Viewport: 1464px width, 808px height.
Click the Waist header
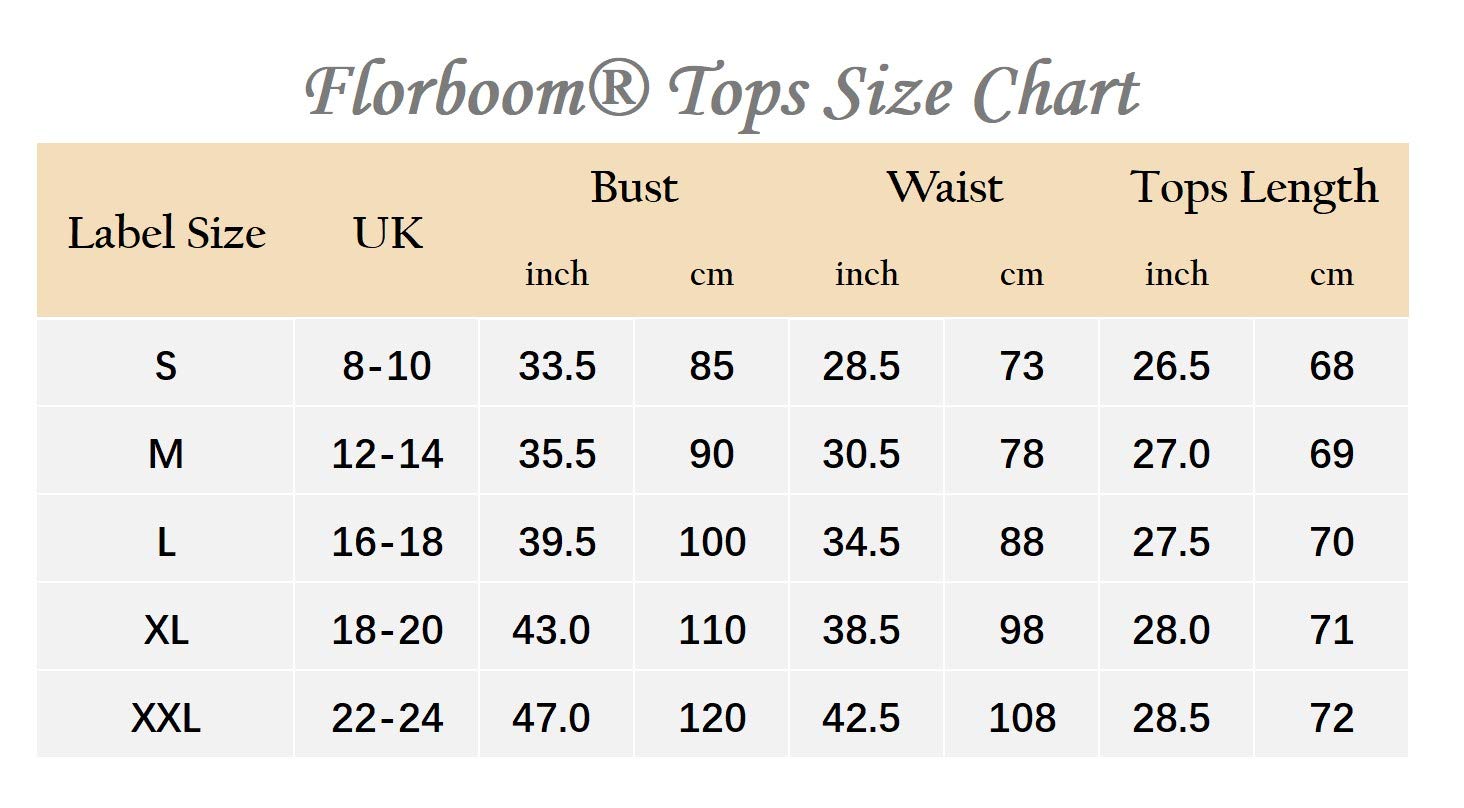pos(944,187)
